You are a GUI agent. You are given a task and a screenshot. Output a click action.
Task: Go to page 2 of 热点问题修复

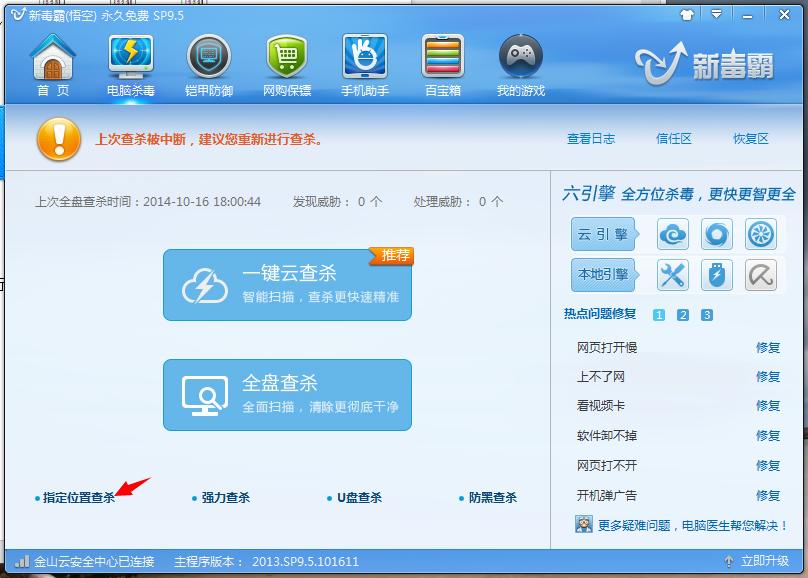(683, 315)
